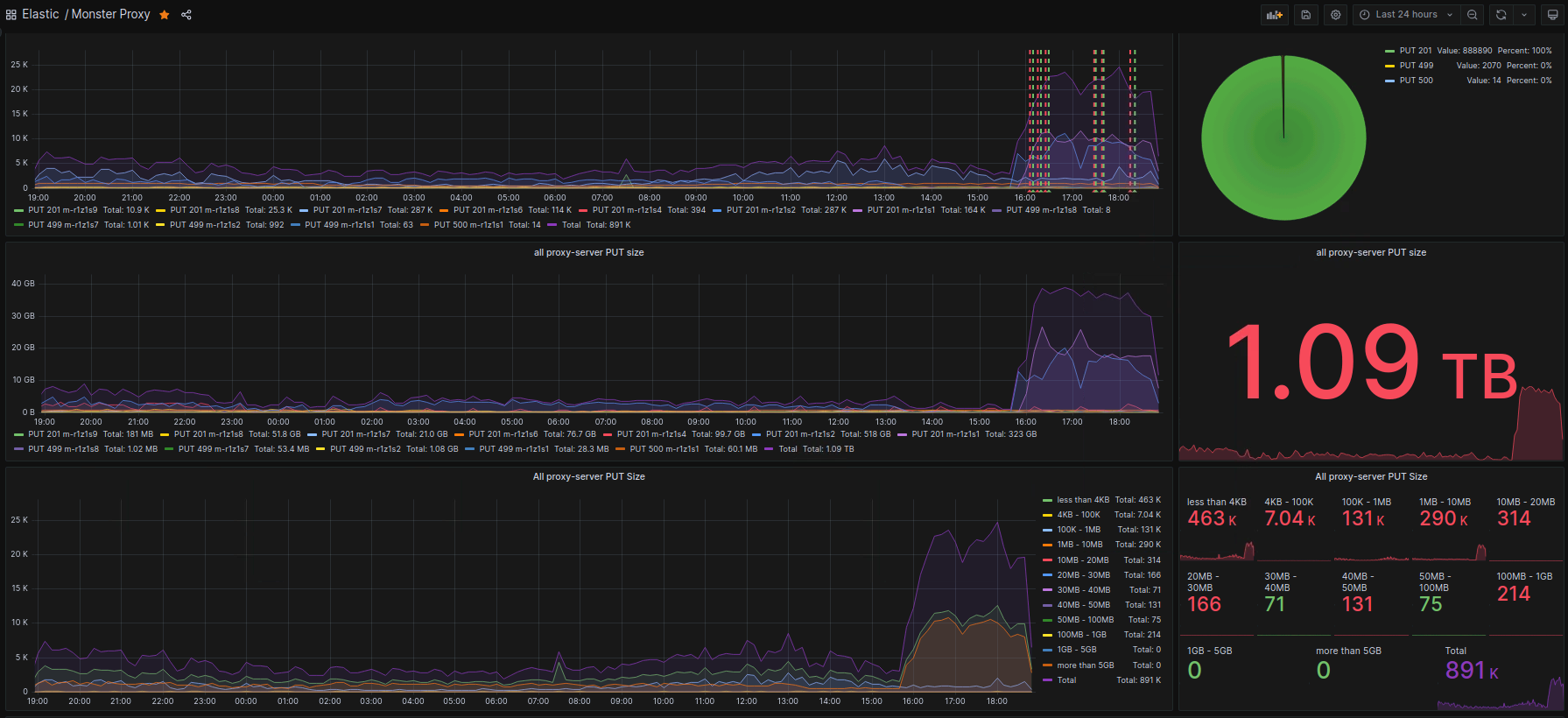The image size is (1568, 718).
Task: Click the dashboard grid icon beside Elastic
Action: (11, 15)
